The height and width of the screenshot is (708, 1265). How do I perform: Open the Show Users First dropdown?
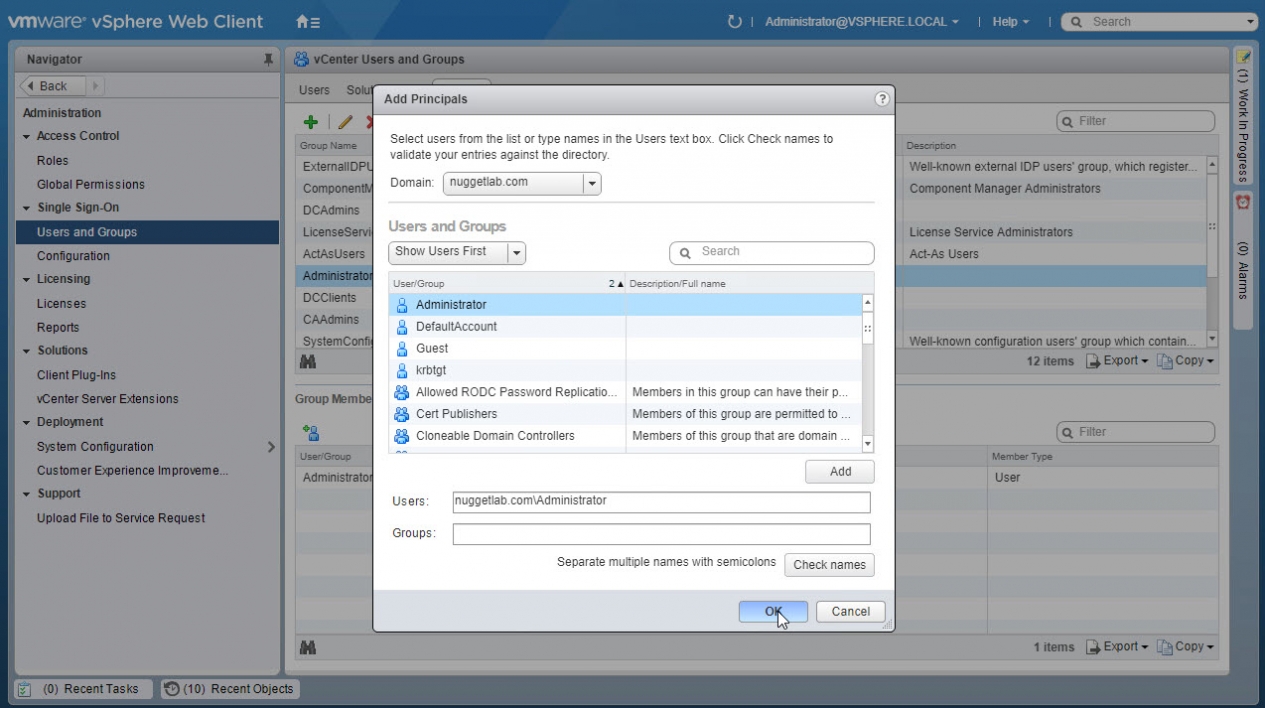click(x=517, y=253)
